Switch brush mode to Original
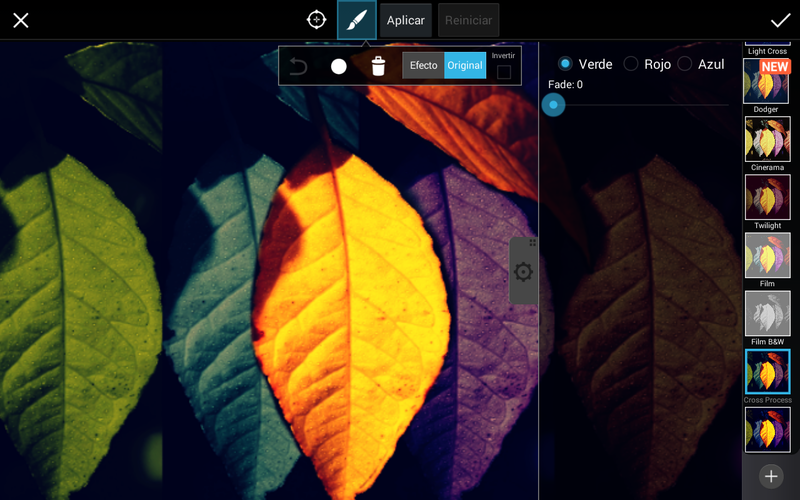Image resolution: width=800 pixels, height=500 pixels. pos(465,65)
